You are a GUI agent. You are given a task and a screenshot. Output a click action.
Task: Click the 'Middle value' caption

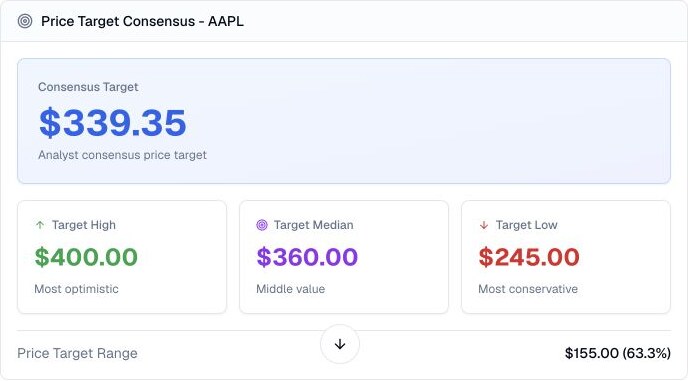pos(290,289)
